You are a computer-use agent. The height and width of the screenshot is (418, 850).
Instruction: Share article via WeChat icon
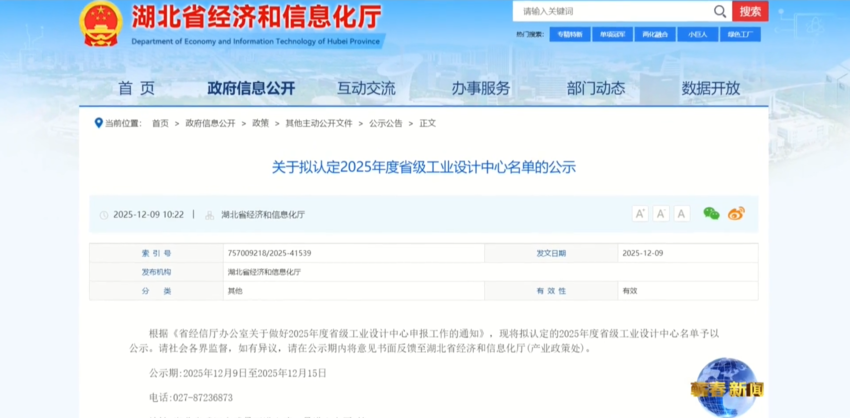[711, 214]
